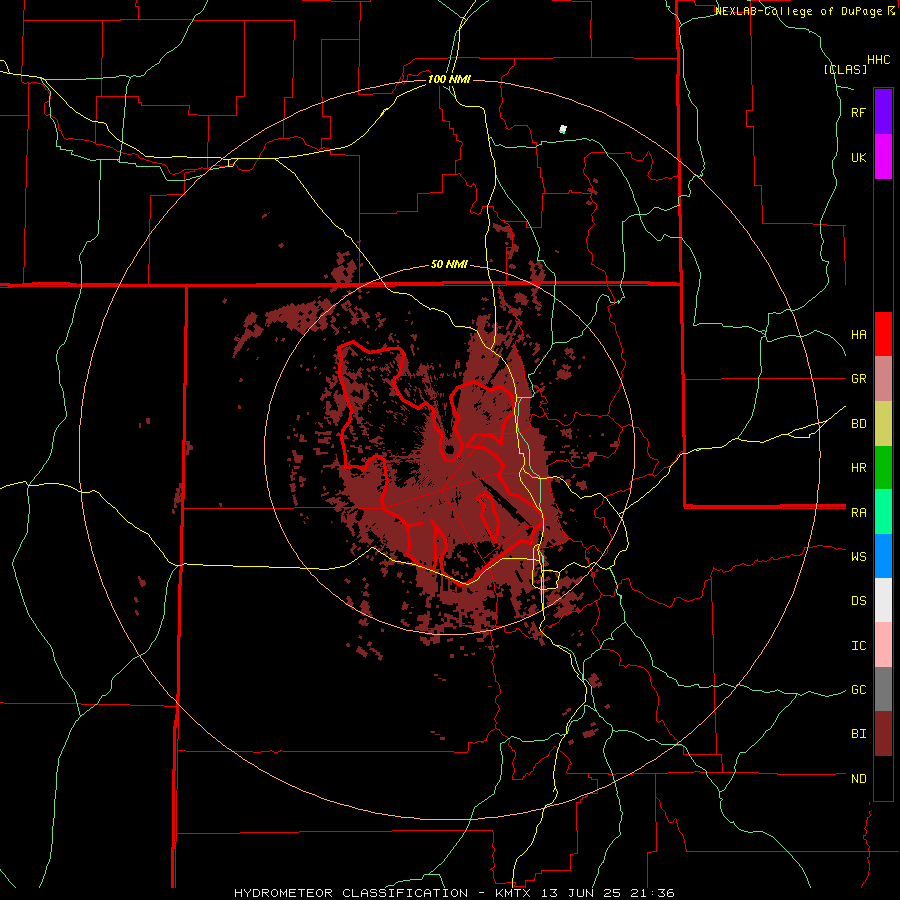Click the 100 NMI range ring label
This screenshot has width=900, height=900.
pyautogui.click(x=449, y=79)
